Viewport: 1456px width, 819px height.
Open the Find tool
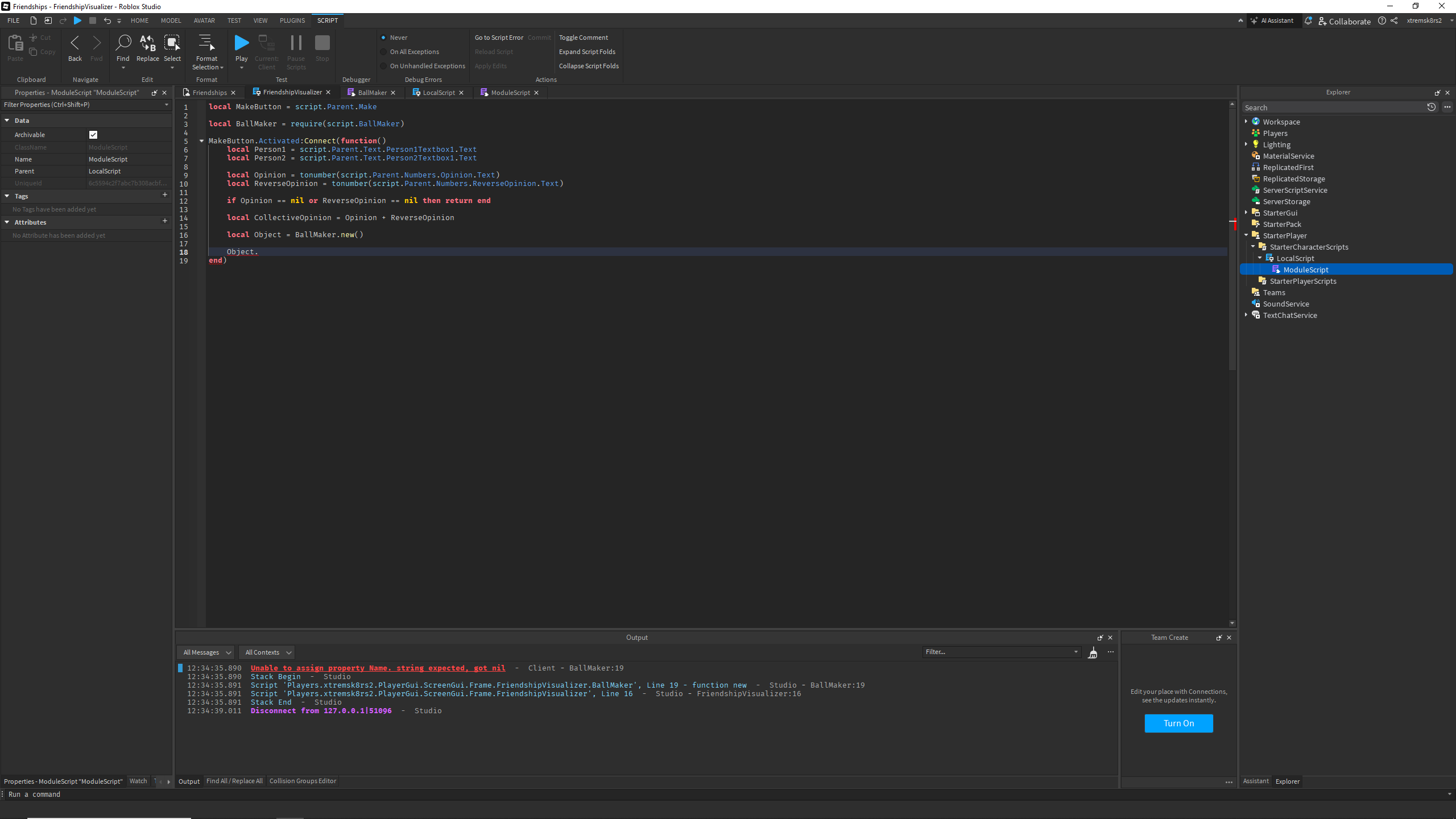[123, 43]
